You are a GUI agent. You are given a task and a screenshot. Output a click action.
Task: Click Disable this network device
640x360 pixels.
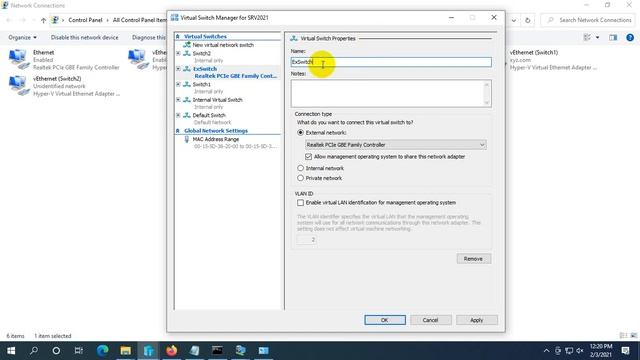click(84, 38)
